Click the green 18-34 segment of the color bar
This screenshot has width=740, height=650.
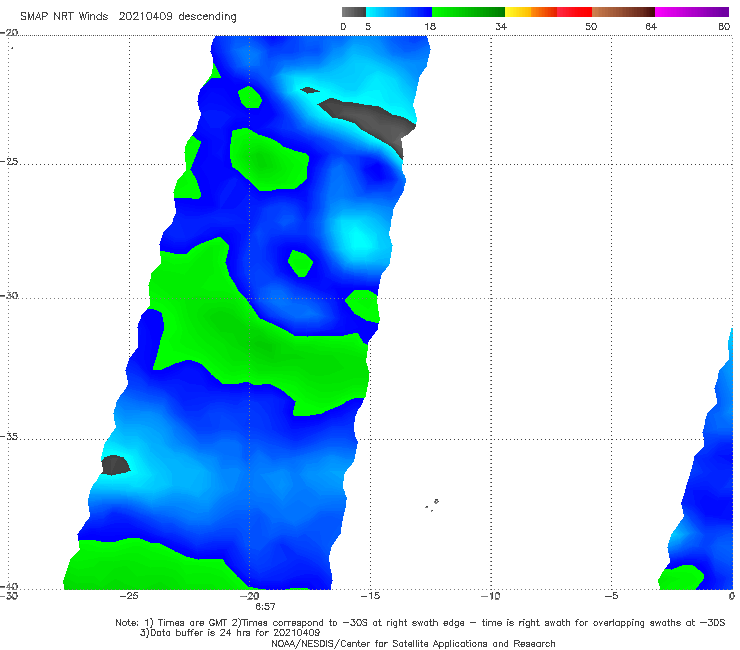(x=468, y=12)
